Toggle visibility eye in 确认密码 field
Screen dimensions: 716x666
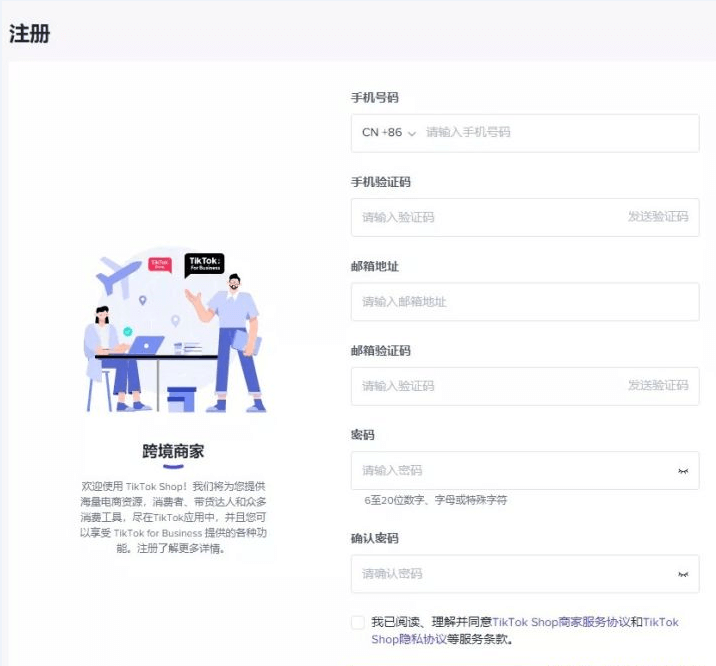click(683, 574)
